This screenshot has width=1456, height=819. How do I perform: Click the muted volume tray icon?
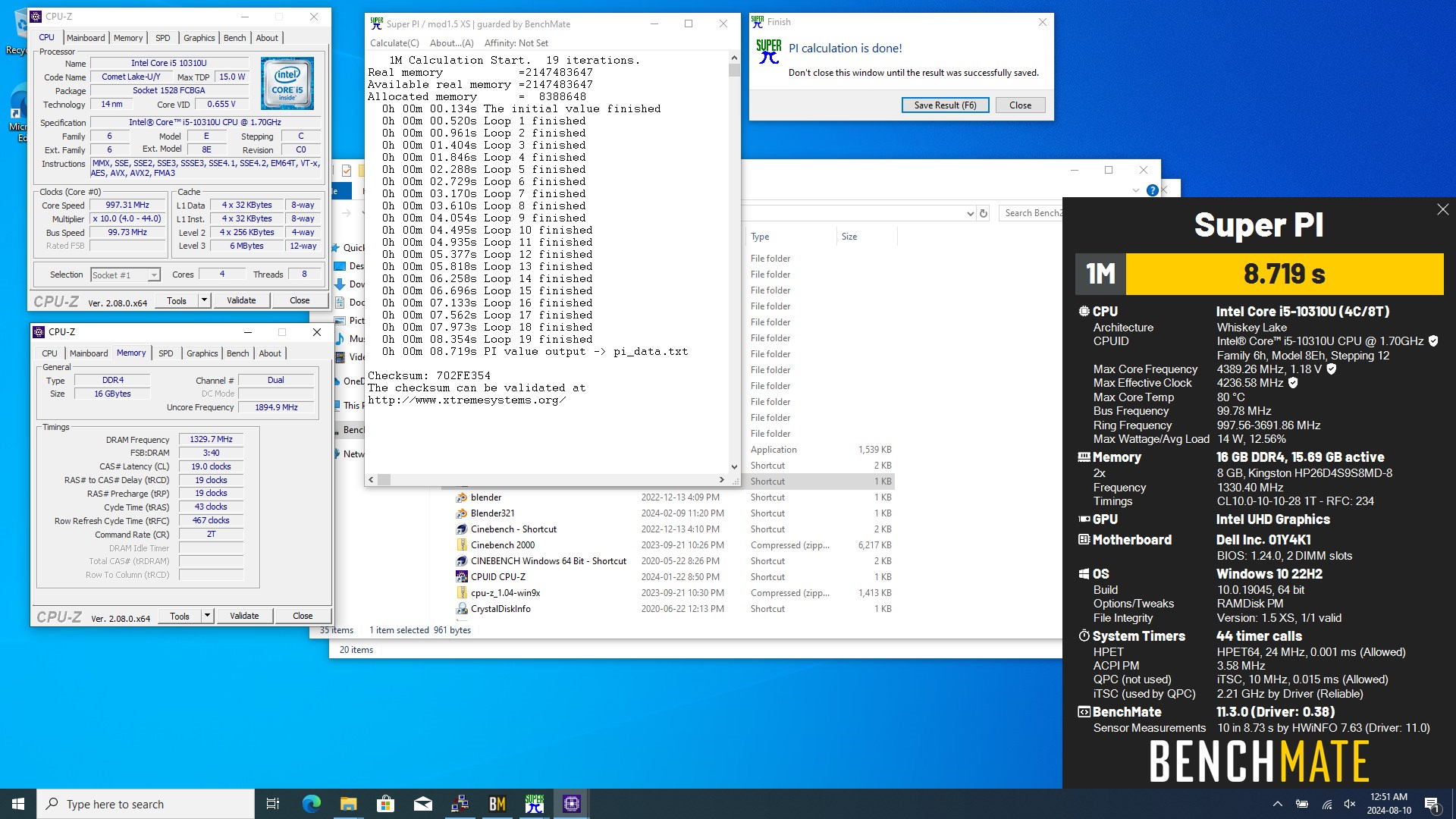(x=1350, y=804)
